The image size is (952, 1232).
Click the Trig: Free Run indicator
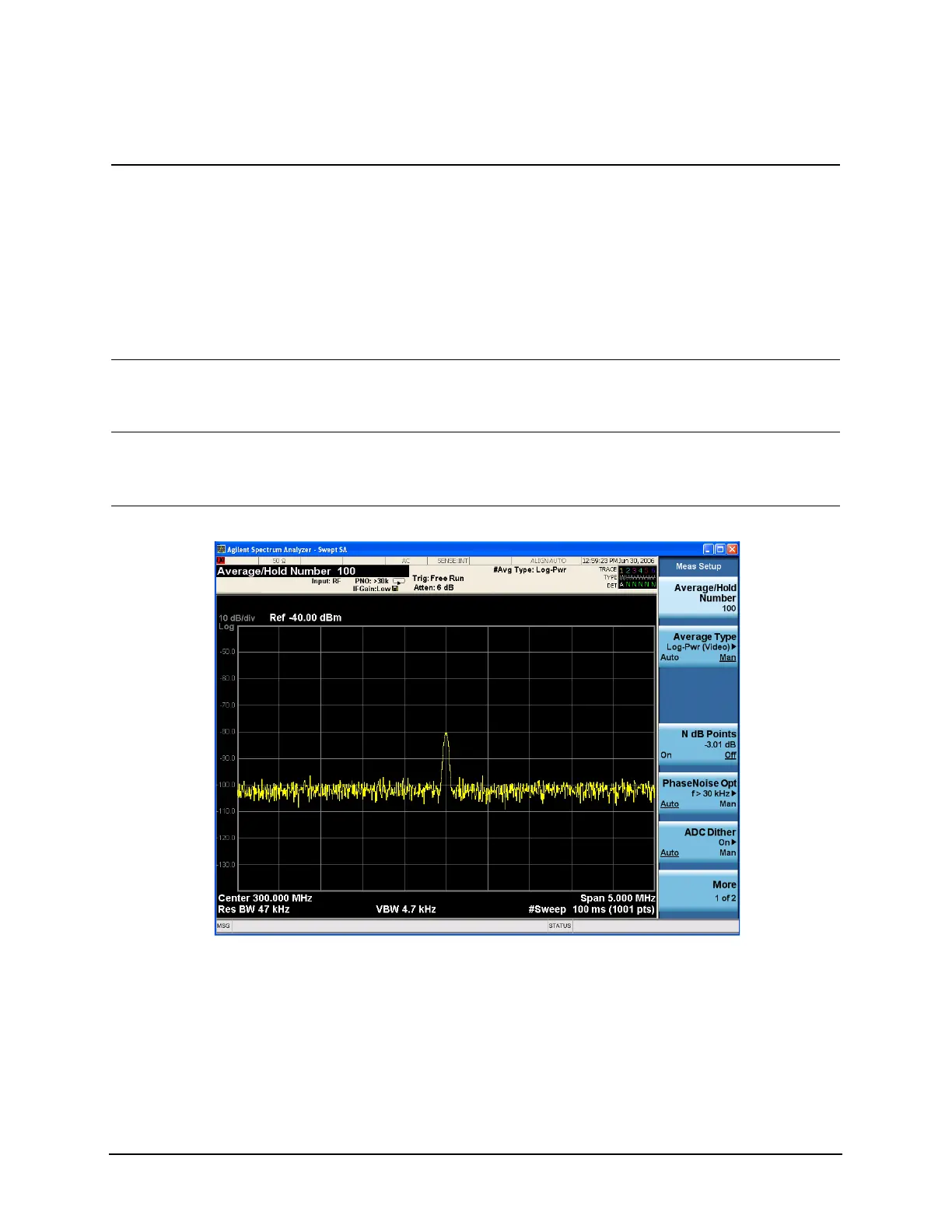coord(438,579)
